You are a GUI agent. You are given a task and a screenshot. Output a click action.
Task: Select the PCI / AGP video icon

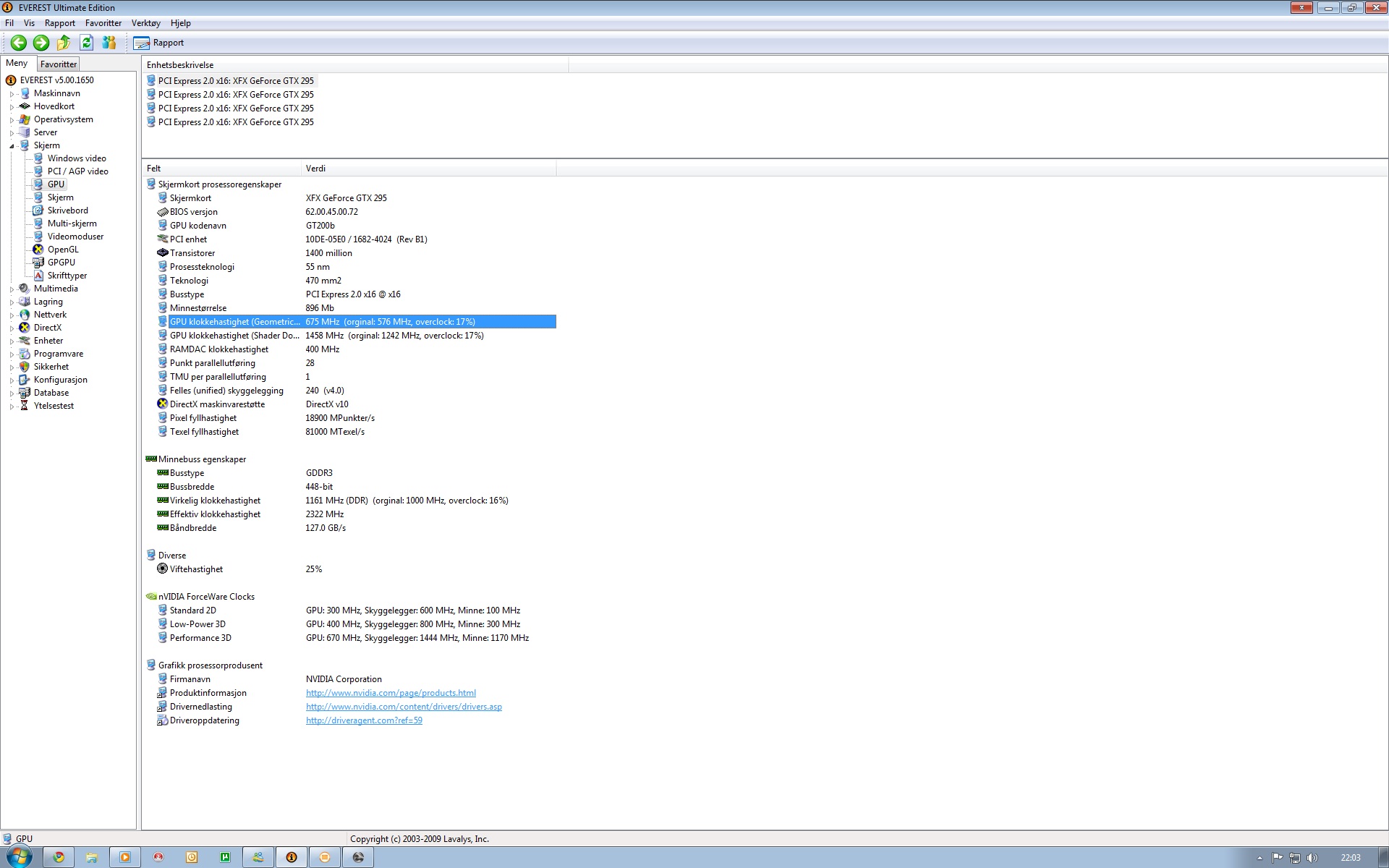tap(38, 171)
